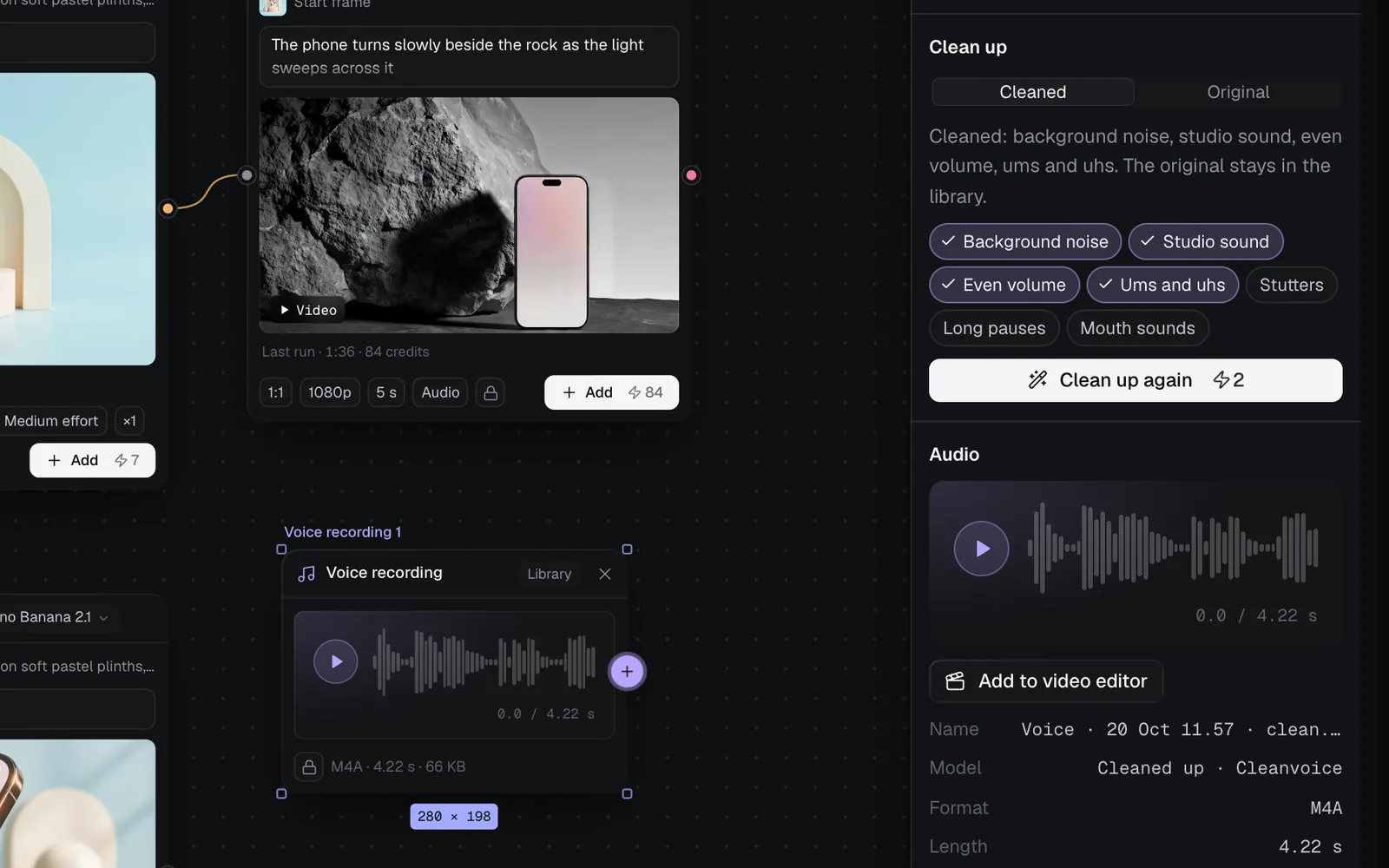
Task: Open the 5 s duration selector
Action: 386,392
